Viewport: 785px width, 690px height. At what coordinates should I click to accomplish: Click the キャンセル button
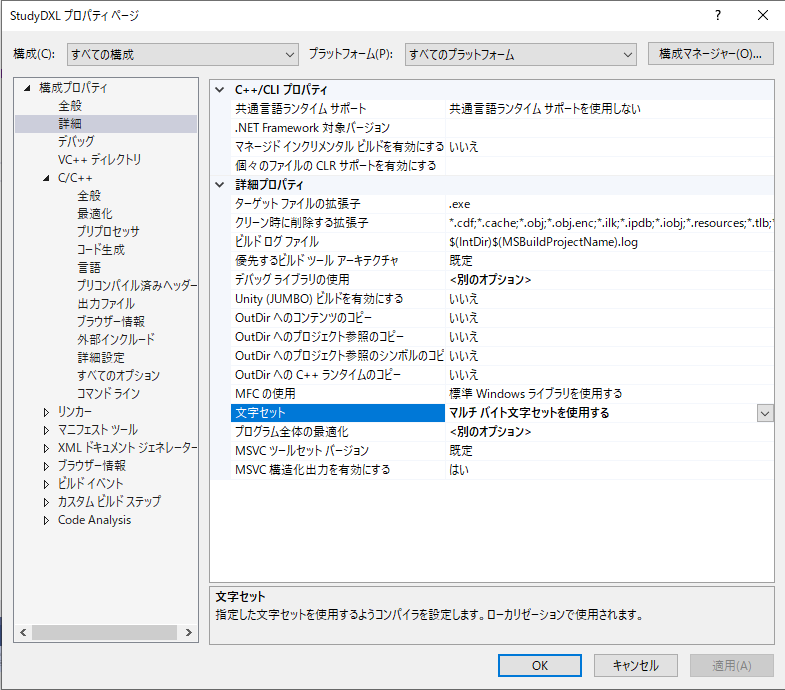click(635, 665)
